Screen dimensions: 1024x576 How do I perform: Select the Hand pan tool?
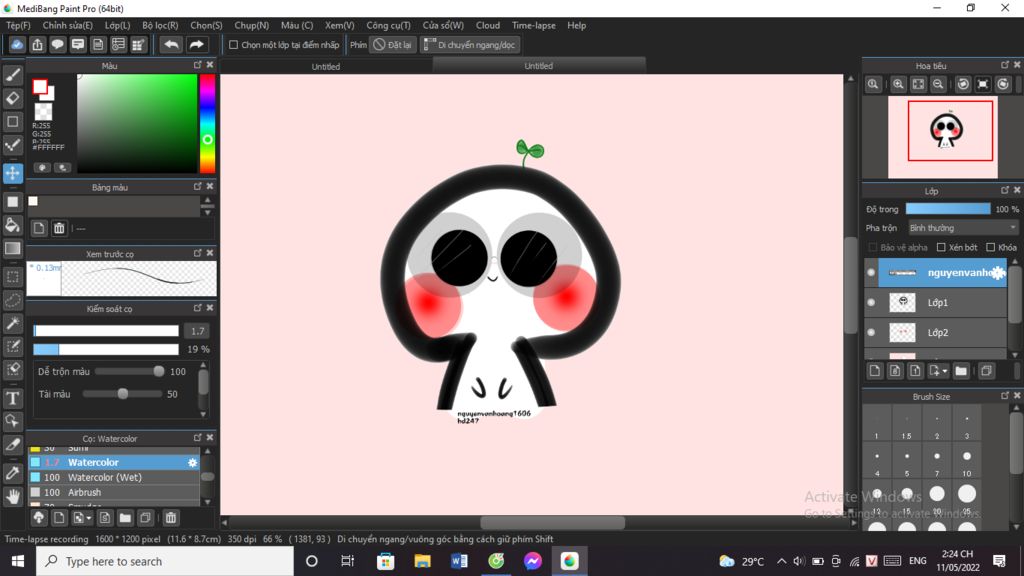[12, 497]
